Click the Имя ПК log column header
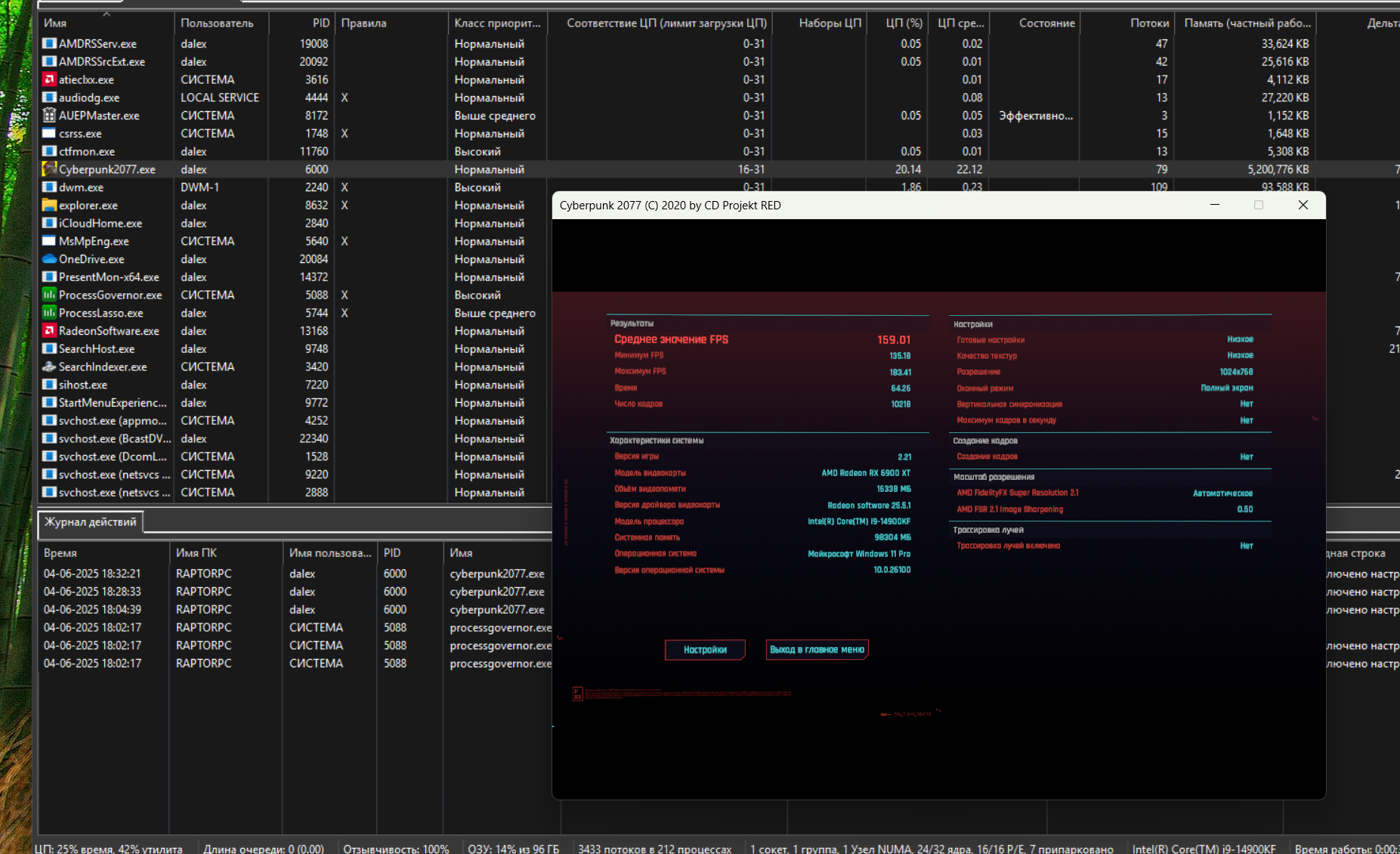This screenshot has width=1400, height=854. point(226,553)
